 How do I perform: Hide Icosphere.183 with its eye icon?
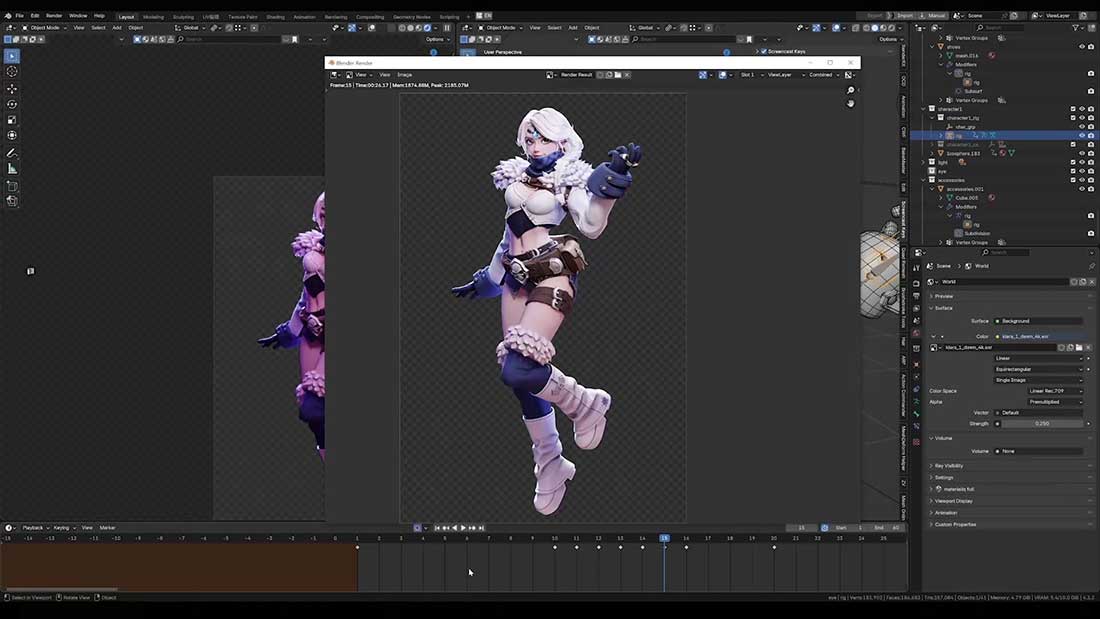(1082, 153)
